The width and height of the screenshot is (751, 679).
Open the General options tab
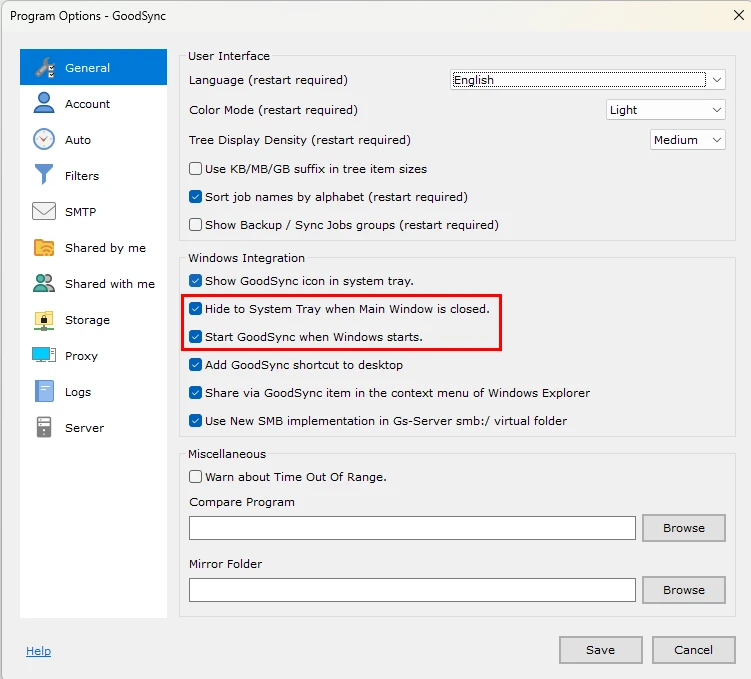93,67
